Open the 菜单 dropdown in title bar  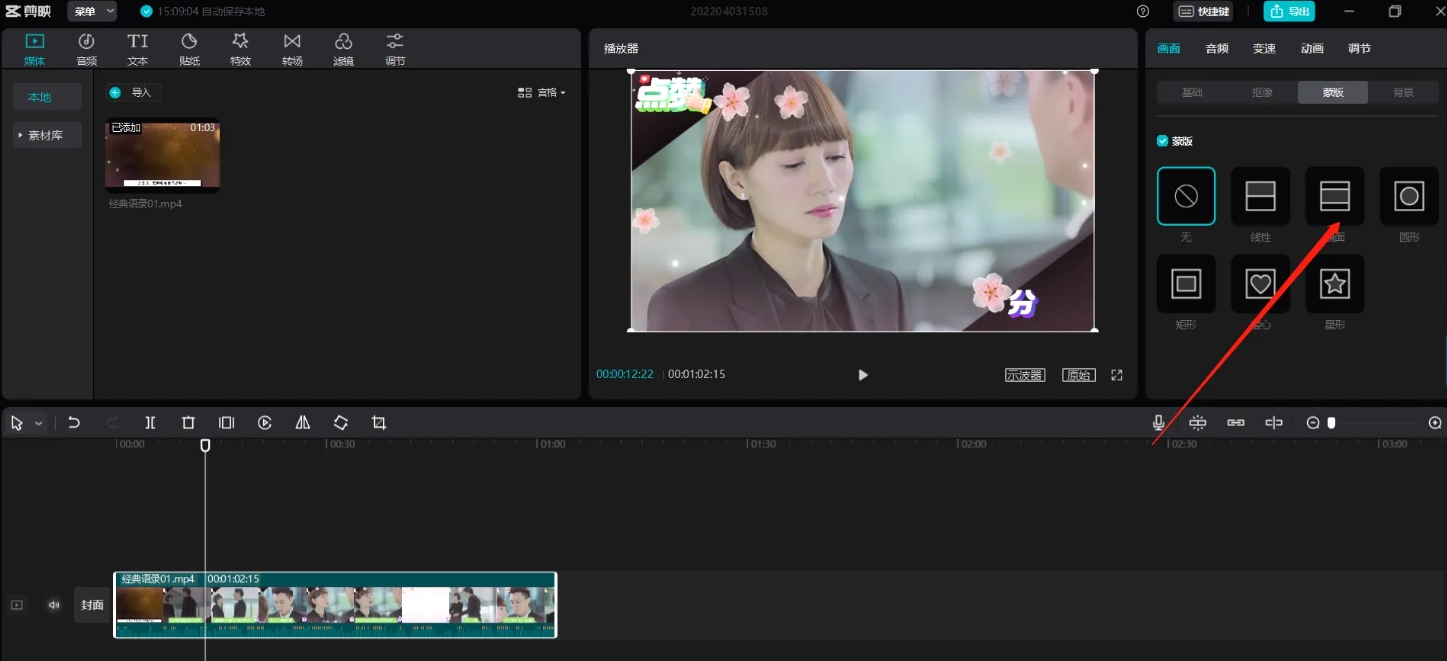pos(90,11)
